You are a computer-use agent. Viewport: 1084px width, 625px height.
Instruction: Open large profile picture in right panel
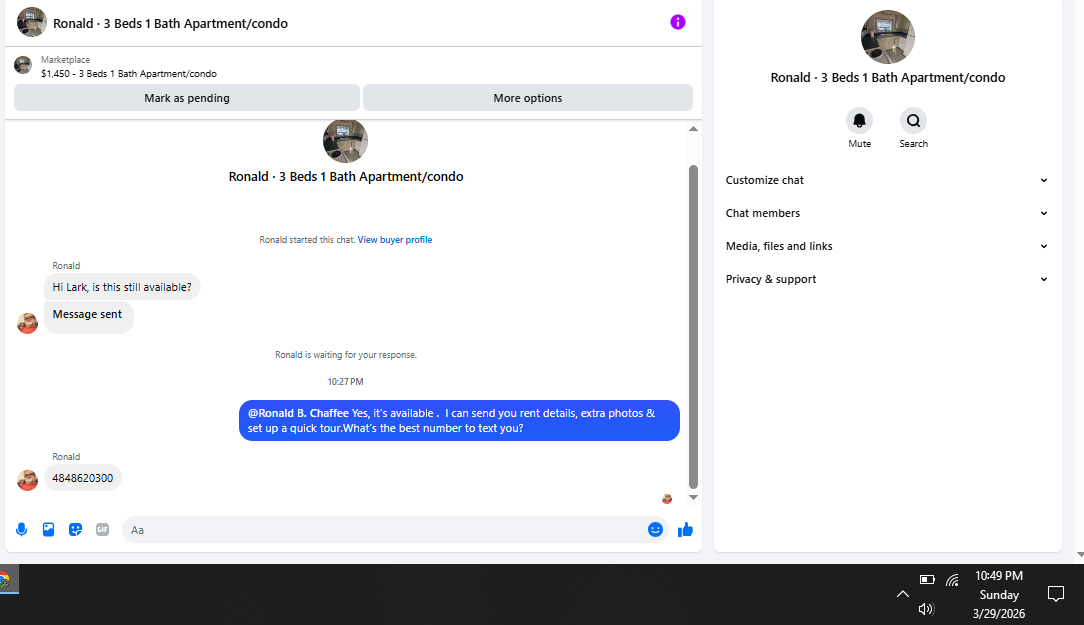click(888, 37)
